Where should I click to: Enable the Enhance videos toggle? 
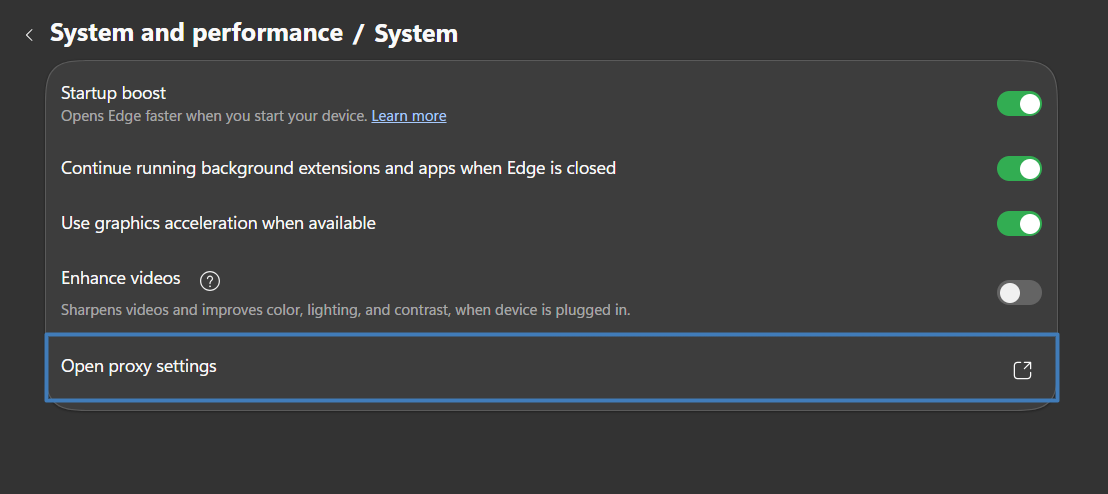pyautogui.click(x=1019, y=293)
